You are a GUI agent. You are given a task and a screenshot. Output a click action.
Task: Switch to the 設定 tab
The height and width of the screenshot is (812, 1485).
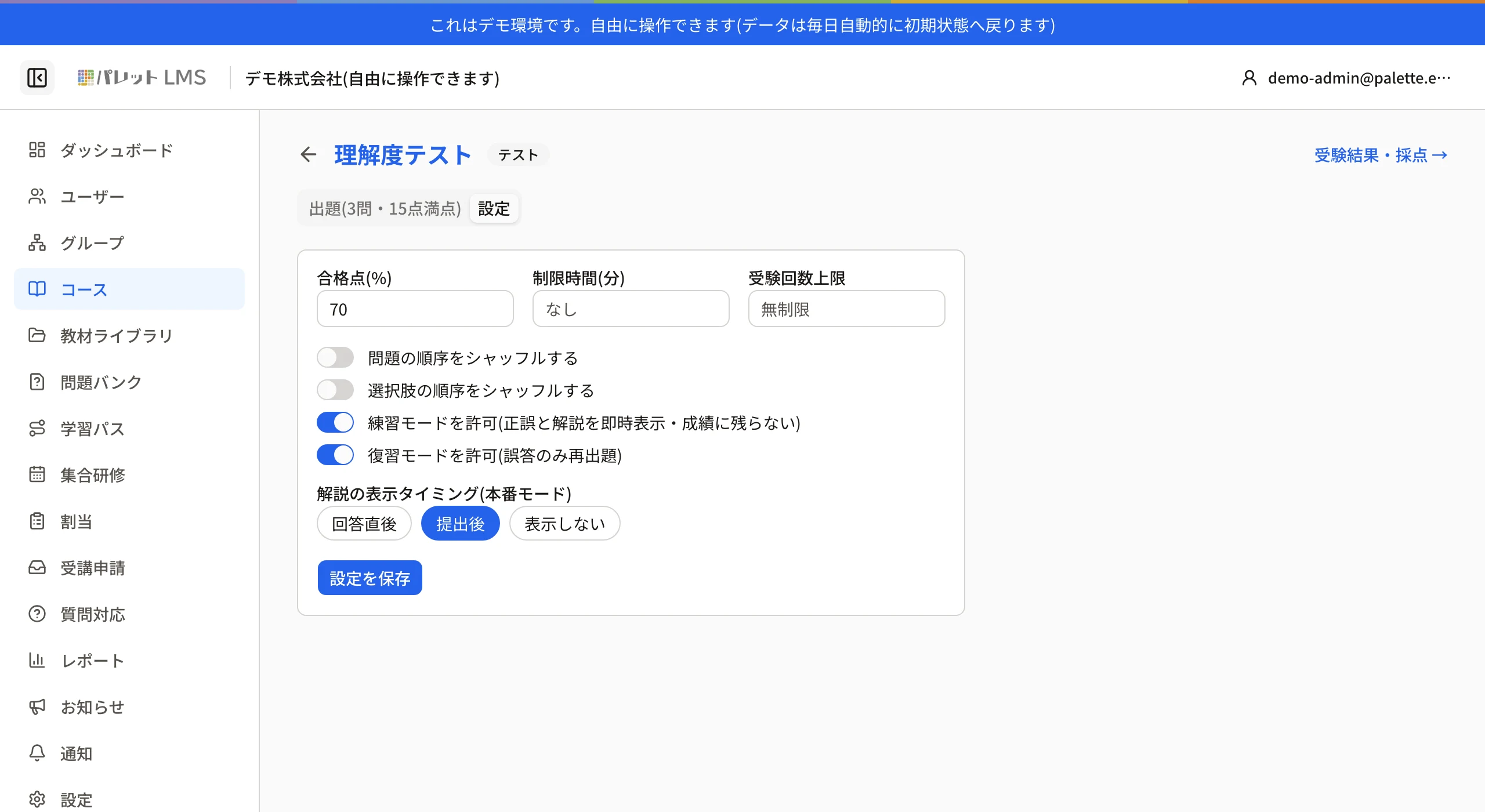pos(494,208)
